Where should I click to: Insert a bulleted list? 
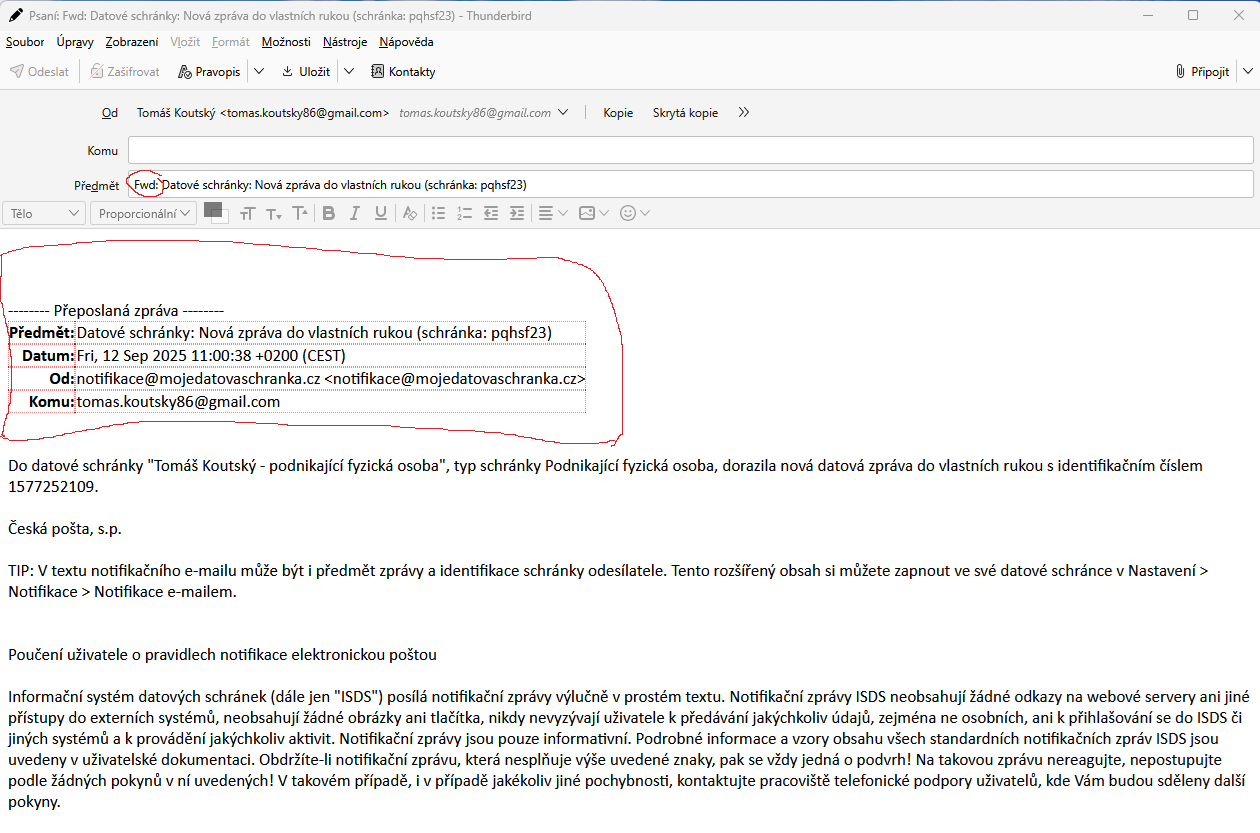click(438, 213)
